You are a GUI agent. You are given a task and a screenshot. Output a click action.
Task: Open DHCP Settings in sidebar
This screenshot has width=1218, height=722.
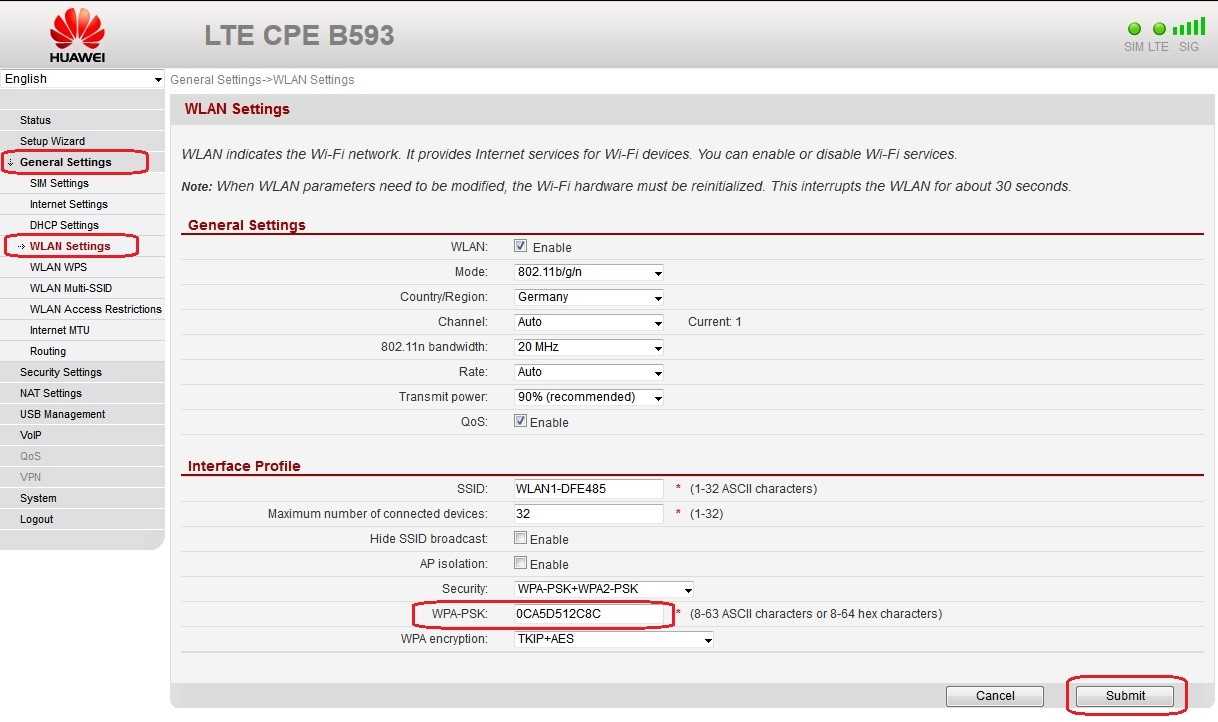tap(64, 225)
